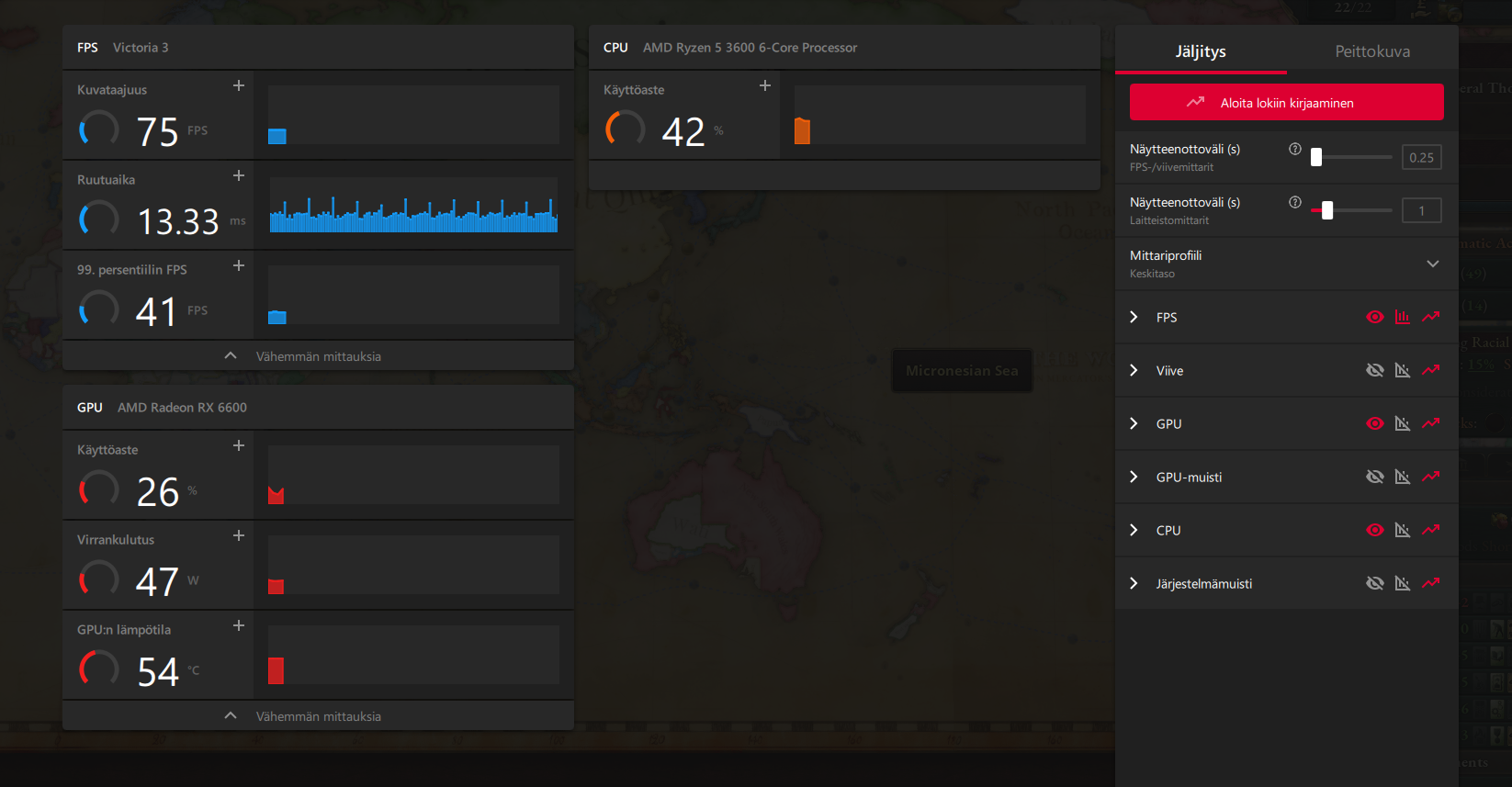Click plus icon next to Ruutuaika

239,175
